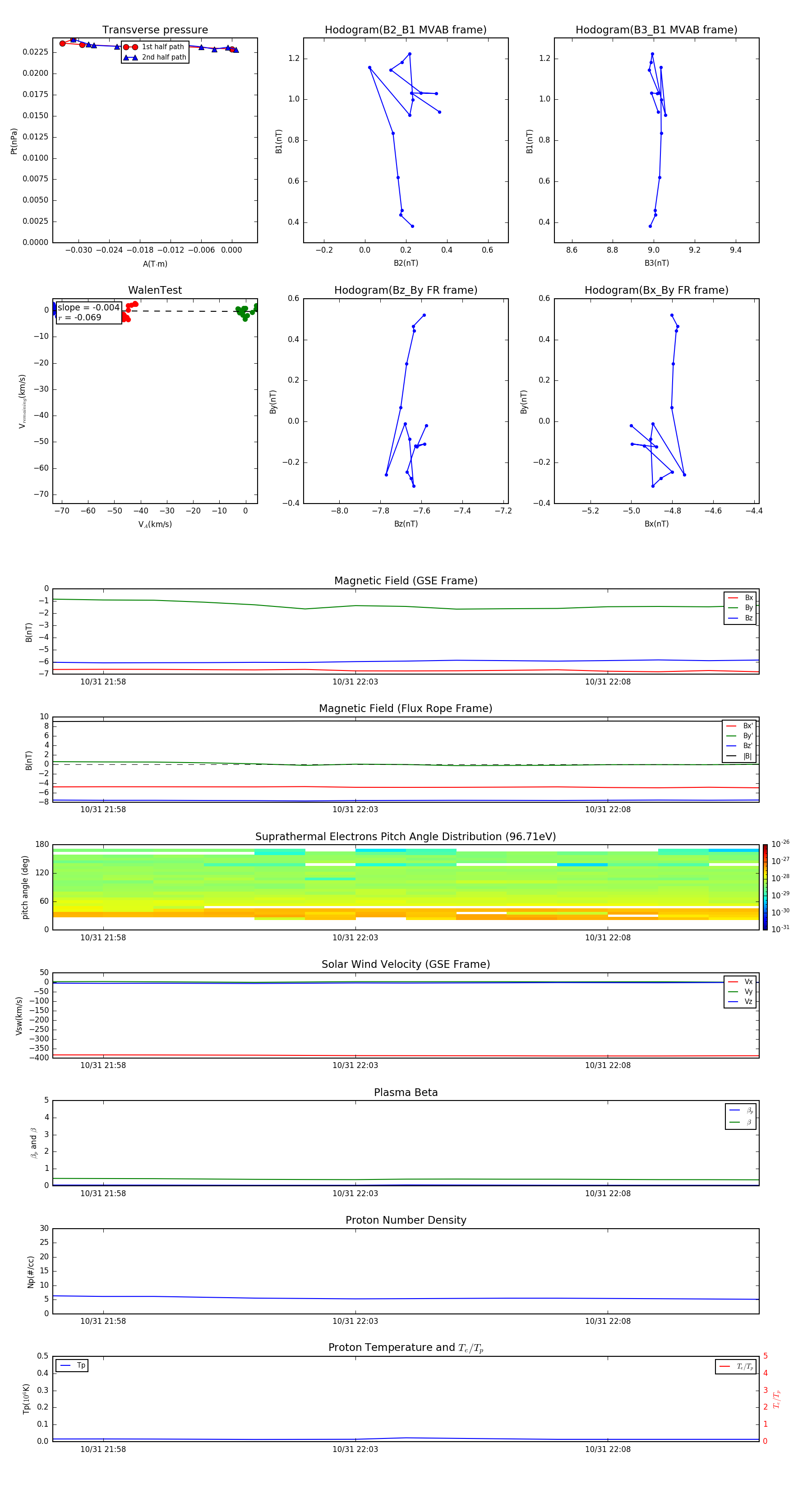Click the "Pt(nPa)" y-axis label
The height and width of the screenshot is (1489, 812).
coord(14,141)
